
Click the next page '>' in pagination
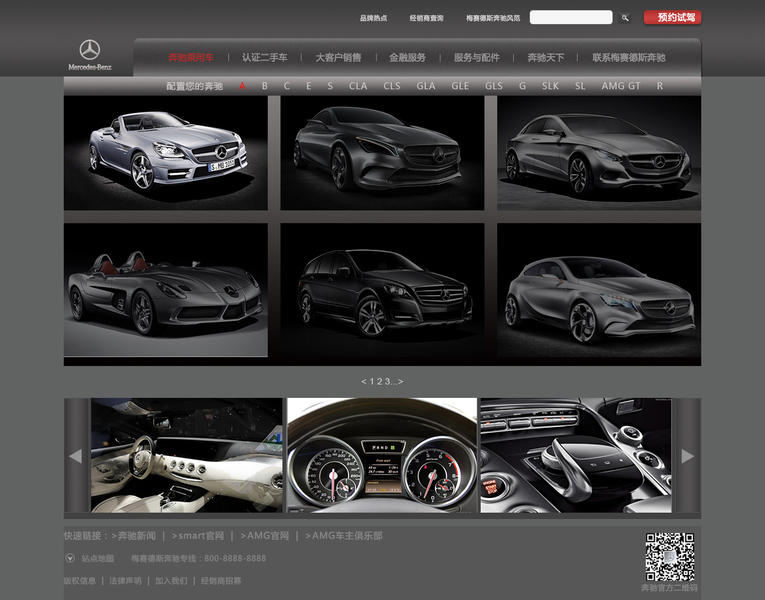click(401, 381)
